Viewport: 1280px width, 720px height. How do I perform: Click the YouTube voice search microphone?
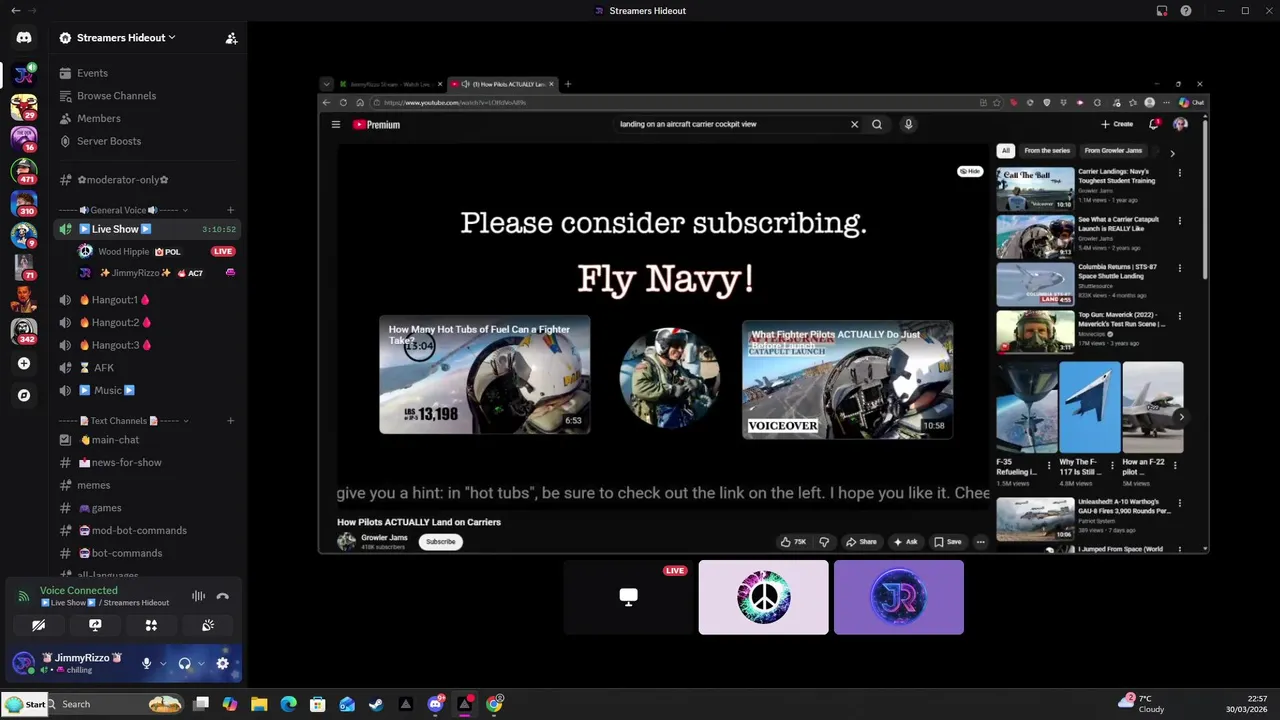908,125
